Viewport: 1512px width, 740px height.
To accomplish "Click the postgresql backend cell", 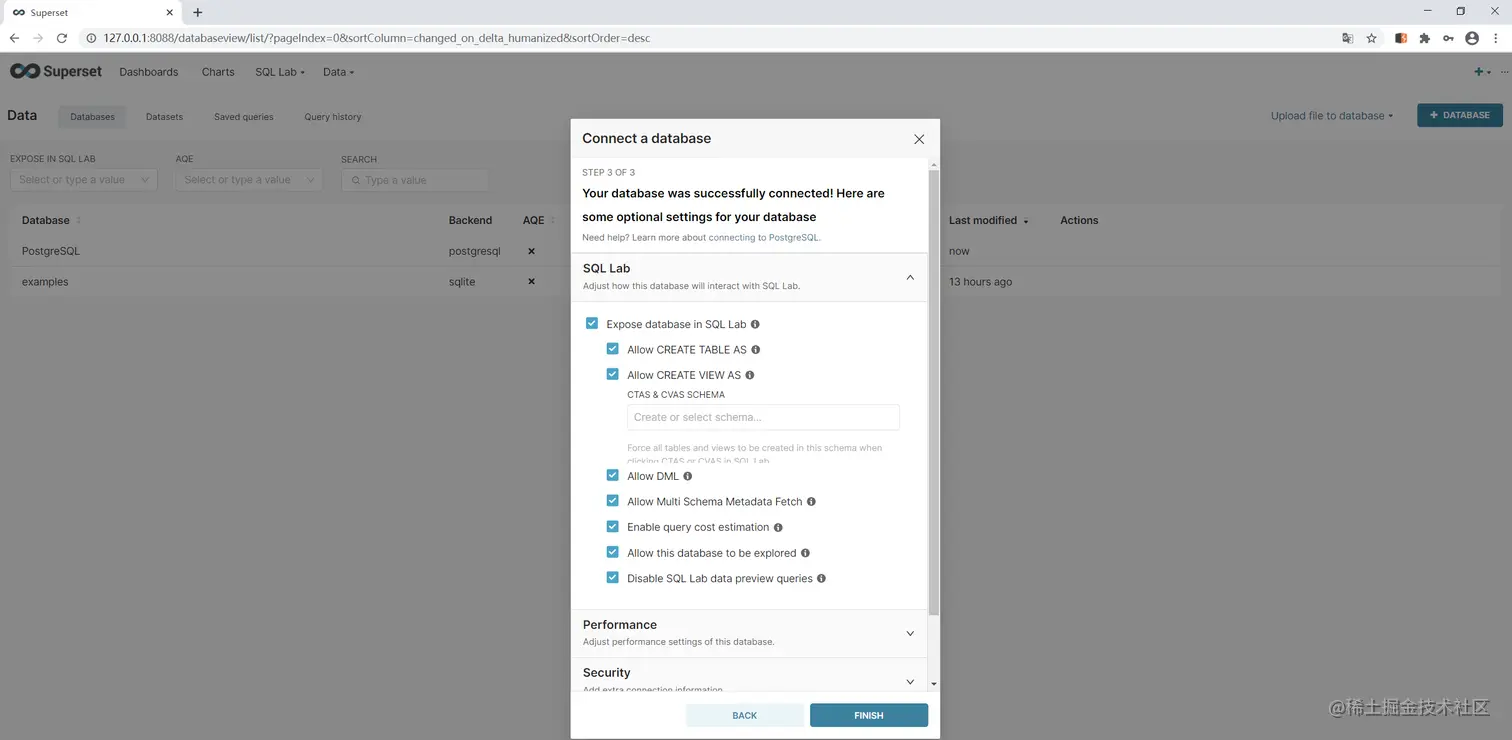I will [x=474, y=251].
